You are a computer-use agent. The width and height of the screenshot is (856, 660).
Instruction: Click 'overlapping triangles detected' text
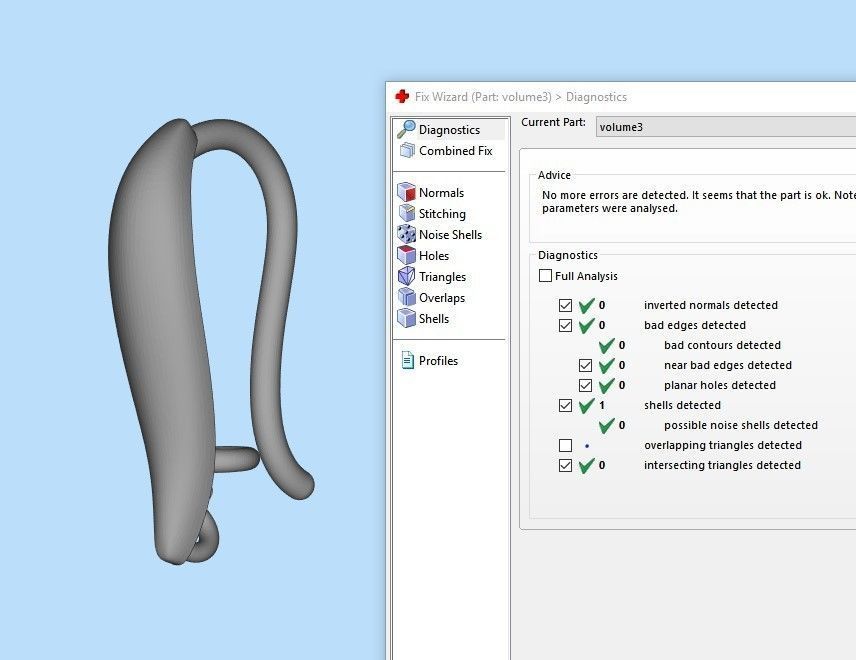(x=723, y=445)
